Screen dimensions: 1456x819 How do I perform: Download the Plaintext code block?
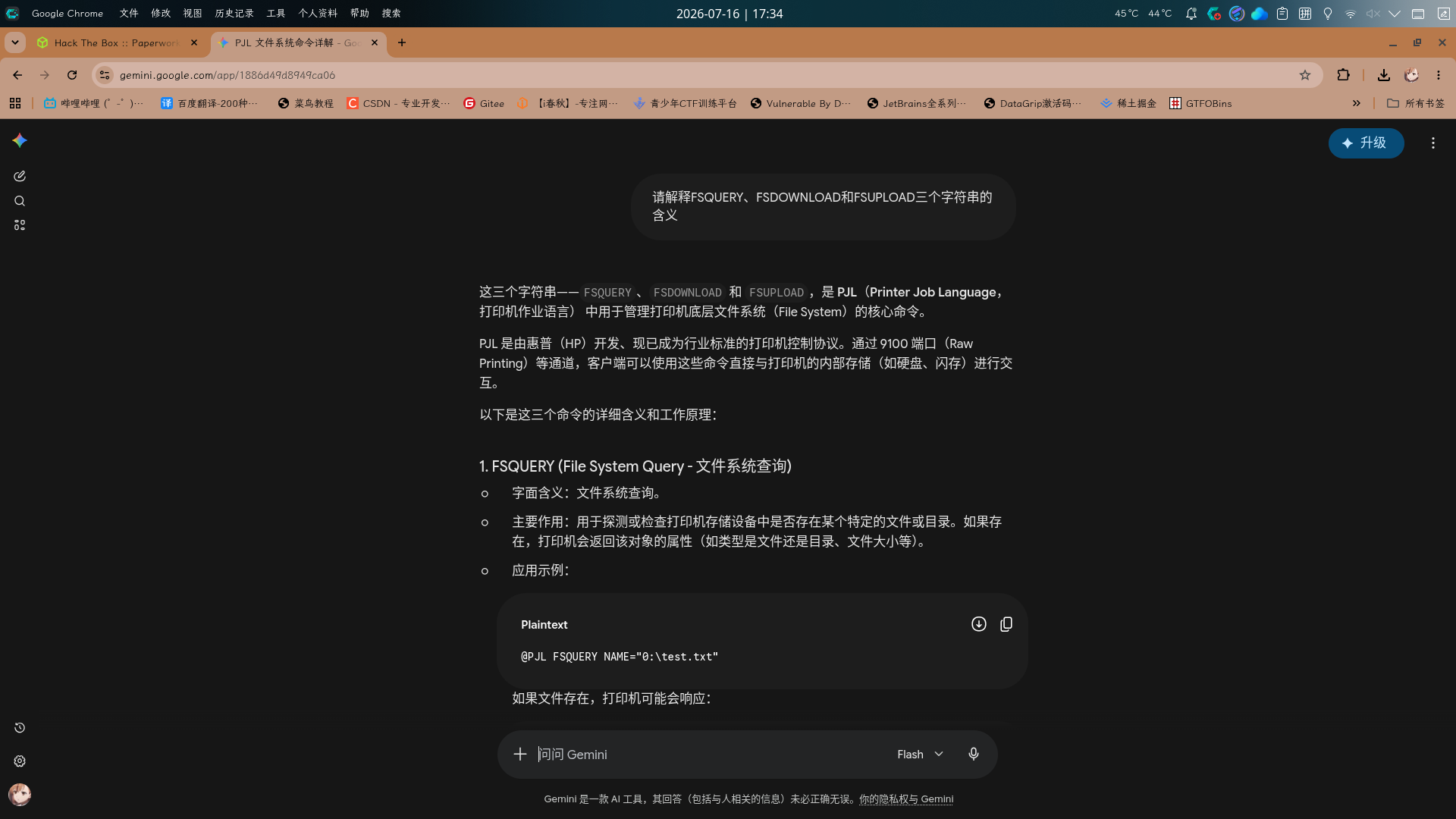(x=979, y=624)
